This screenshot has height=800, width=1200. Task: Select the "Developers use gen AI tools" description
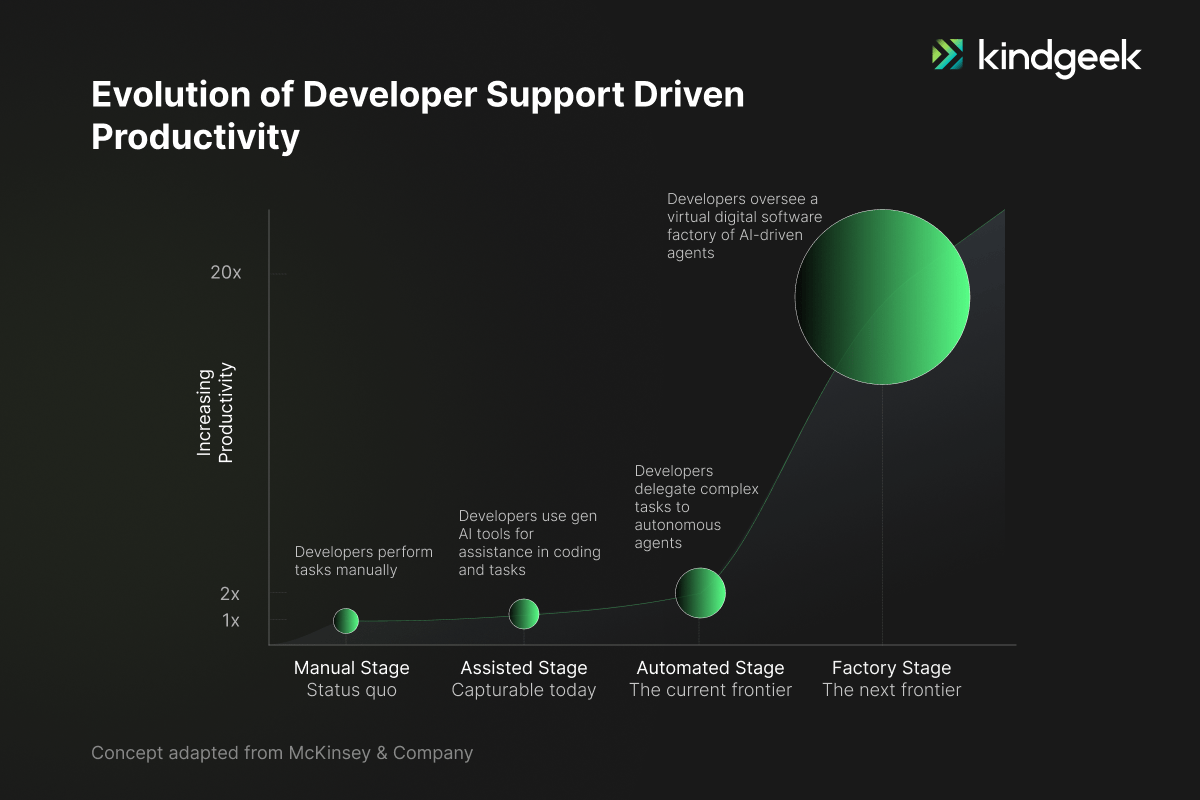(x=527, y=543)
